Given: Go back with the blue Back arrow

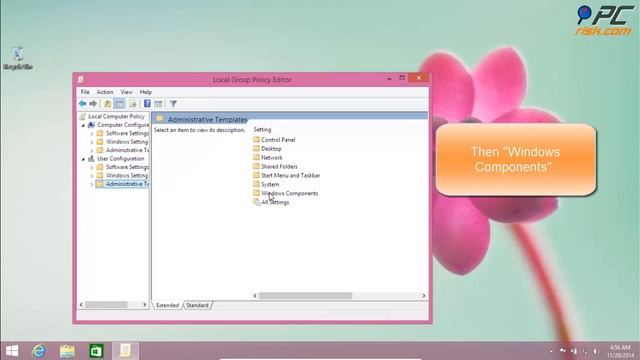Looking at the screenshot, I should (82, 104).
